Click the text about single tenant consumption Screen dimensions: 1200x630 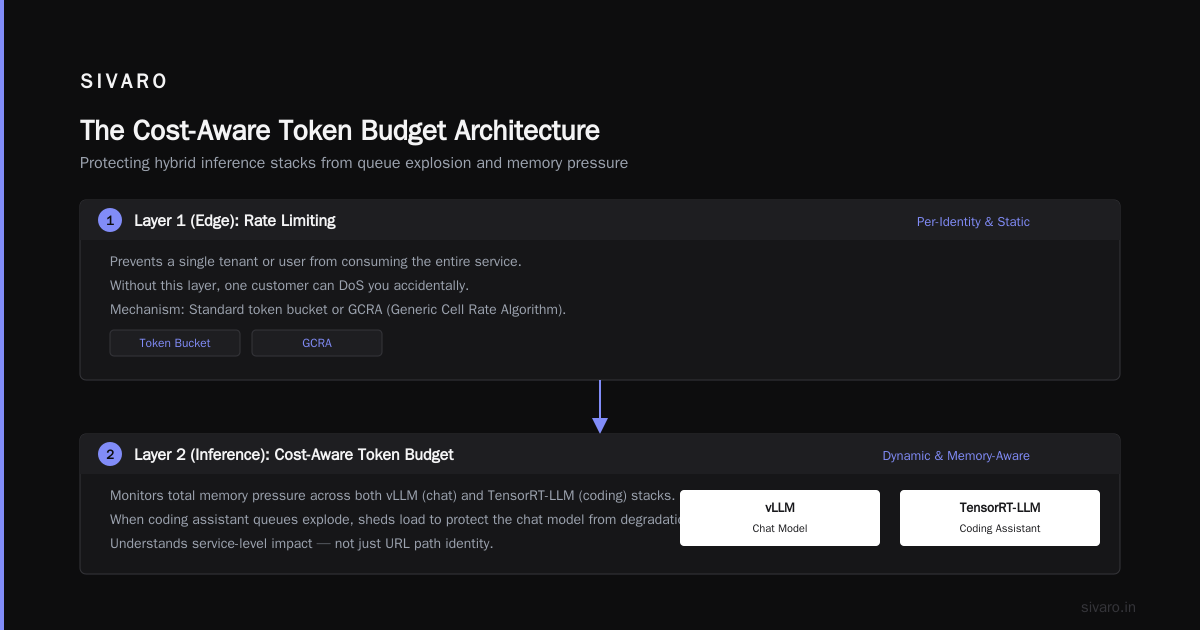tap(316, 261)
